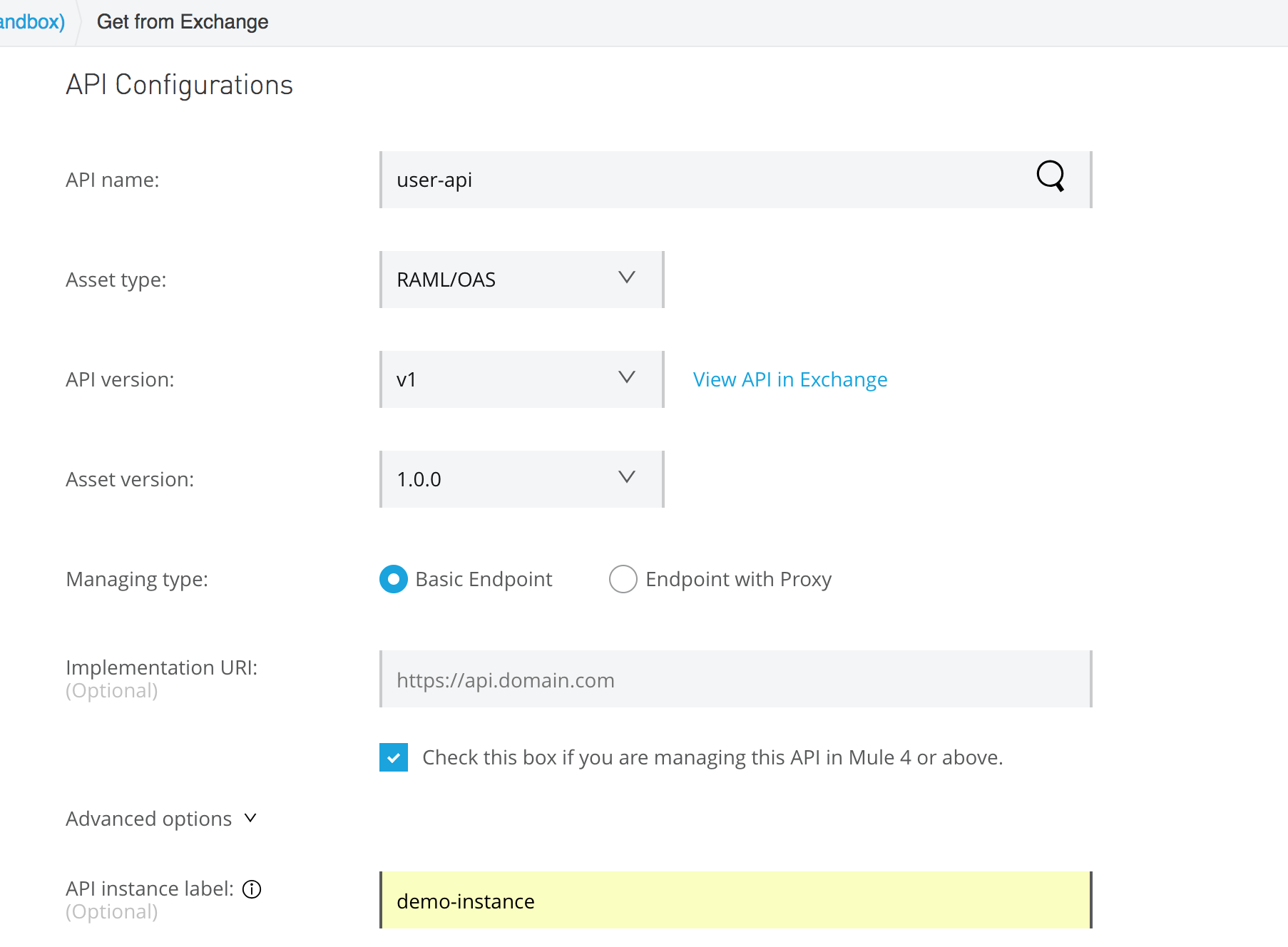The width and height of the screenshot is (1288, 947).
Task: Focus the Implementation URI input field
Action: 735,680
